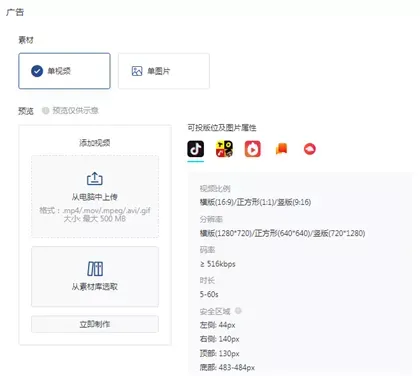This screenshot has width=420, height=376.
Task: Open the orange bookmark app placement tab
Action: point(281,149)
